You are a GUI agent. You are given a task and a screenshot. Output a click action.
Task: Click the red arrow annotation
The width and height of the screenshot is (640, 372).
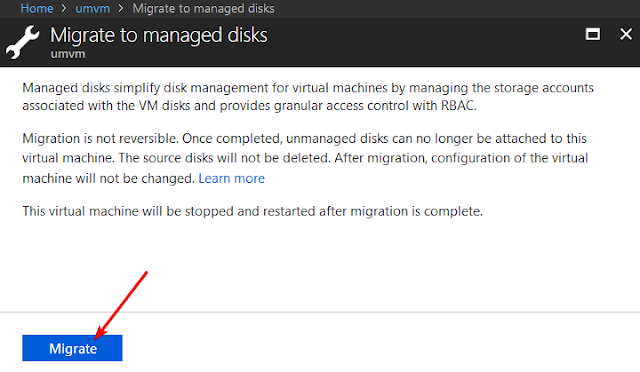[x=121, y=305]
